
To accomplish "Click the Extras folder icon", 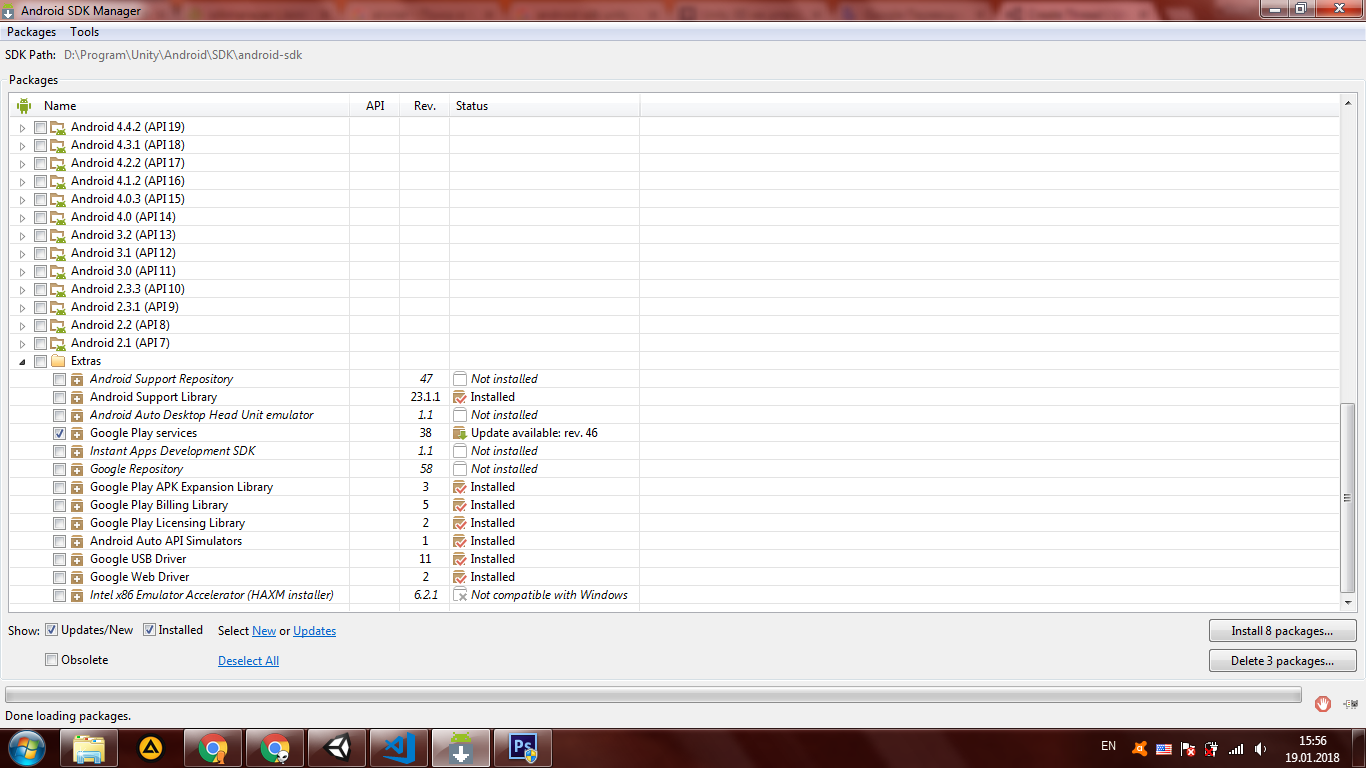I will pos(58,361).
